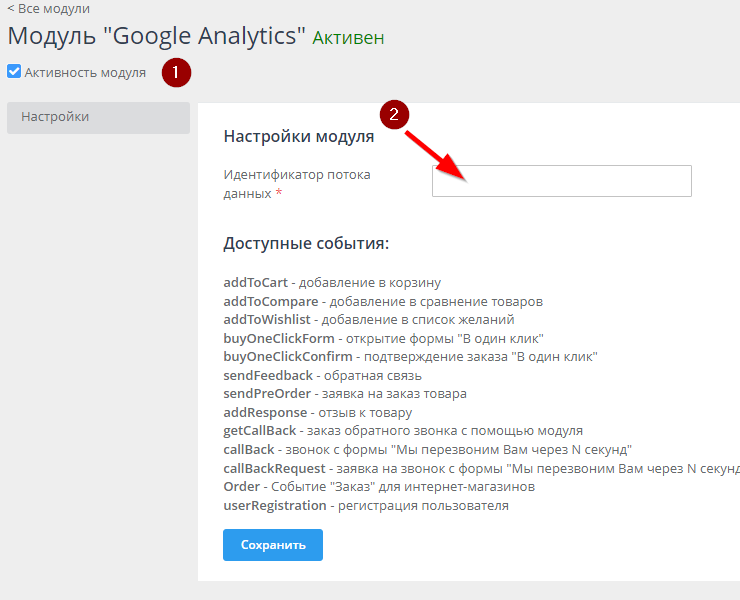Screen dimensions: 740x600
Task: Click the red circle marker numbered 2
Action: click(x=393, y=115)
